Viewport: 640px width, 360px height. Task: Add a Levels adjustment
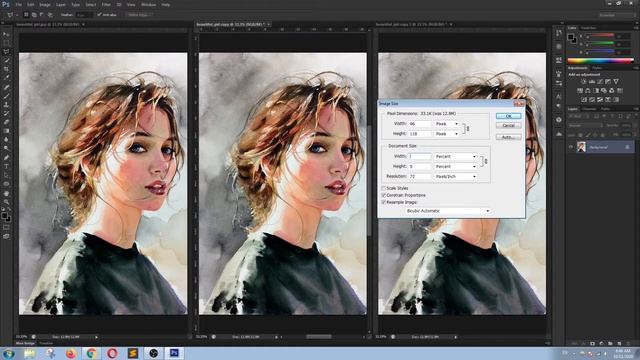pyautogui.click(x=592, y=82)
